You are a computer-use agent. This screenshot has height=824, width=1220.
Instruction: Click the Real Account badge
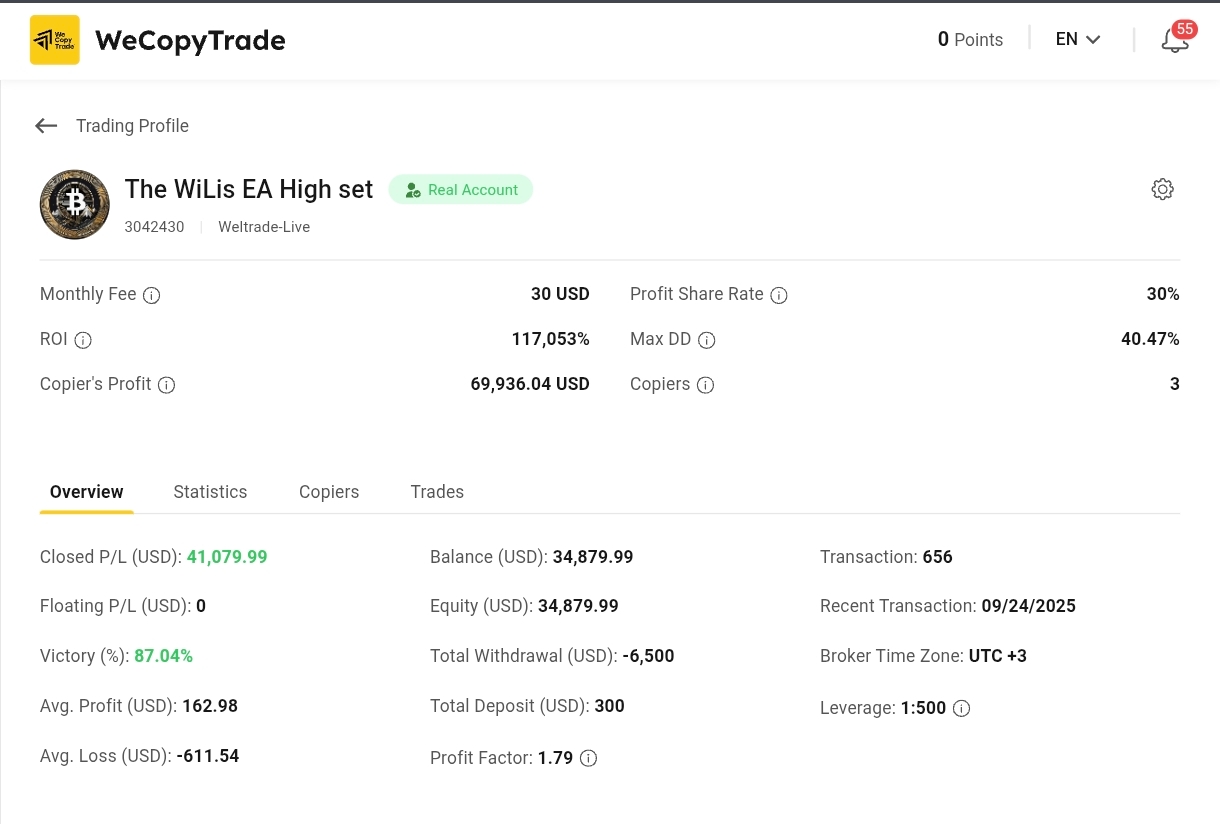pos(461,190)
